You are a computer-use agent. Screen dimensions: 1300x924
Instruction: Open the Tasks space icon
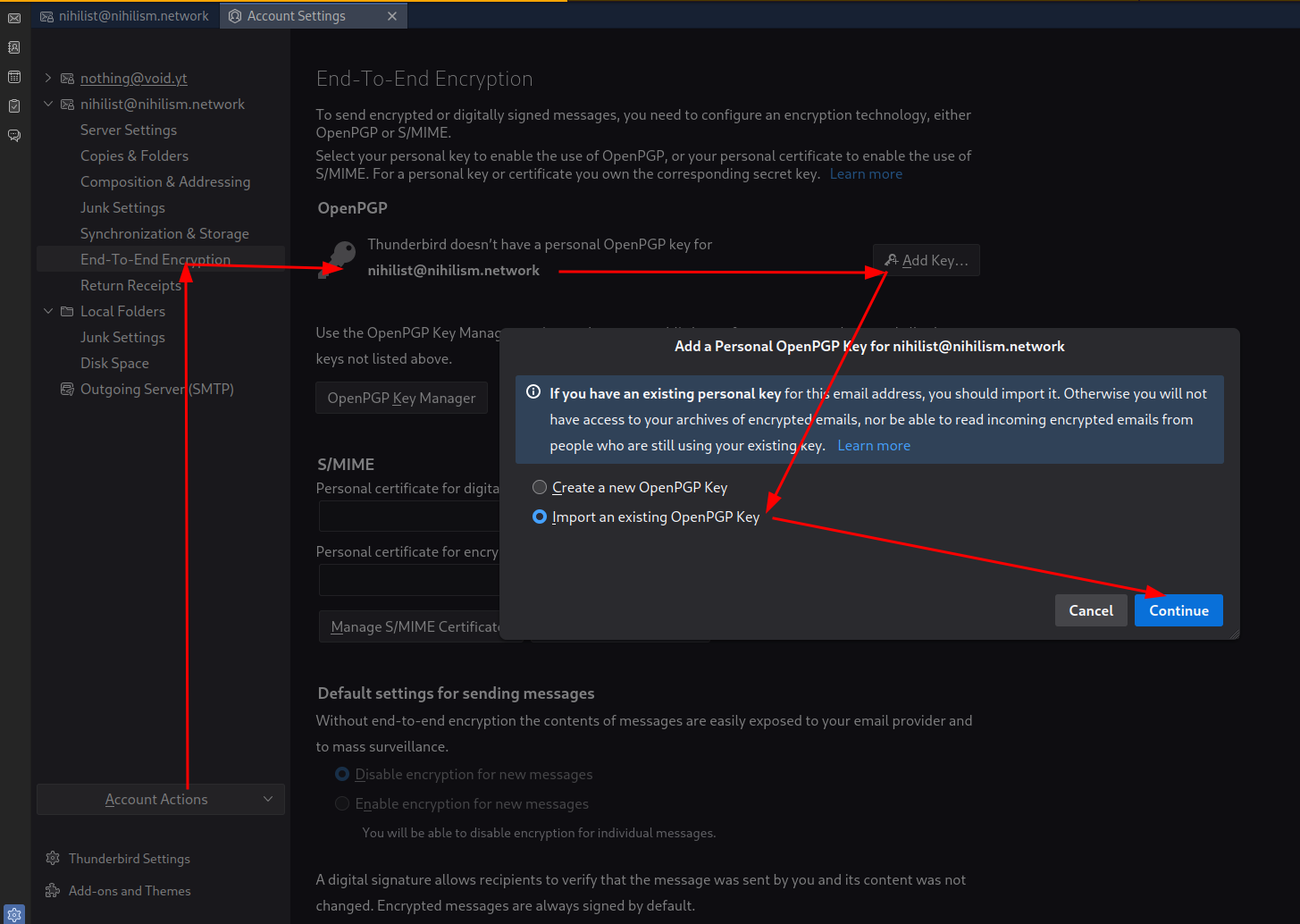(x=14, y=106)
